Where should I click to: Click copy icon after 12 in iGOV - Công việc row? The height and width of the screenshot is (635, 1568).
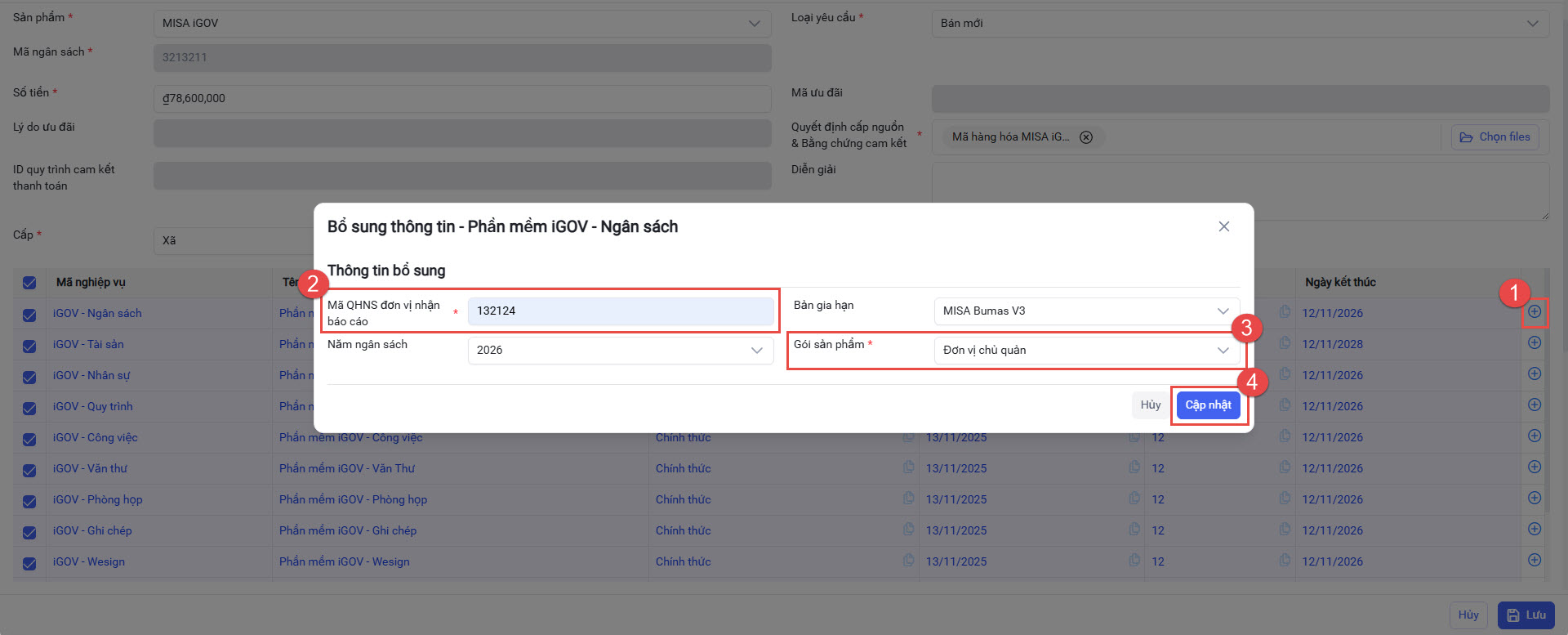(1285, 436)
